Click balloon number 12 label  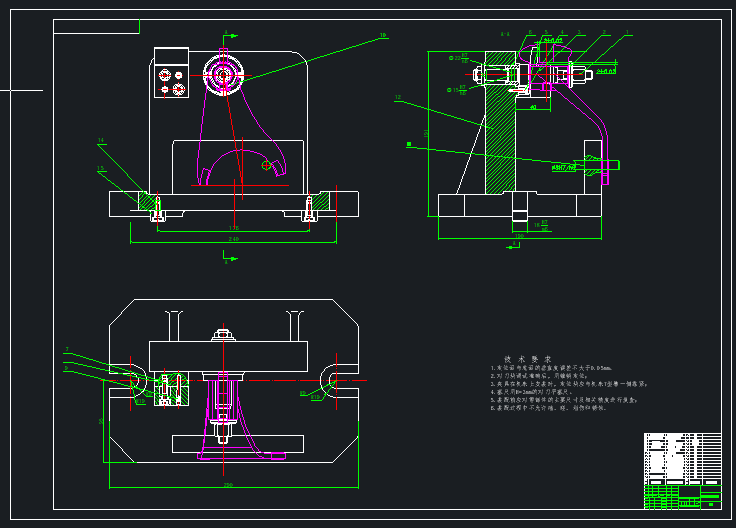coord(398,98)
